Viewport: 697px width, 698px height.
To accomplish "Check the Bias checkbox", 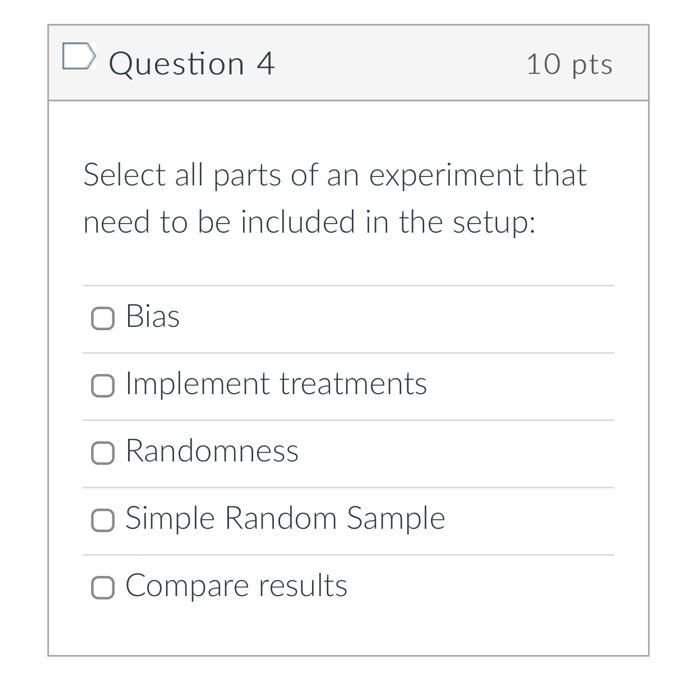I will click(102, 318).
